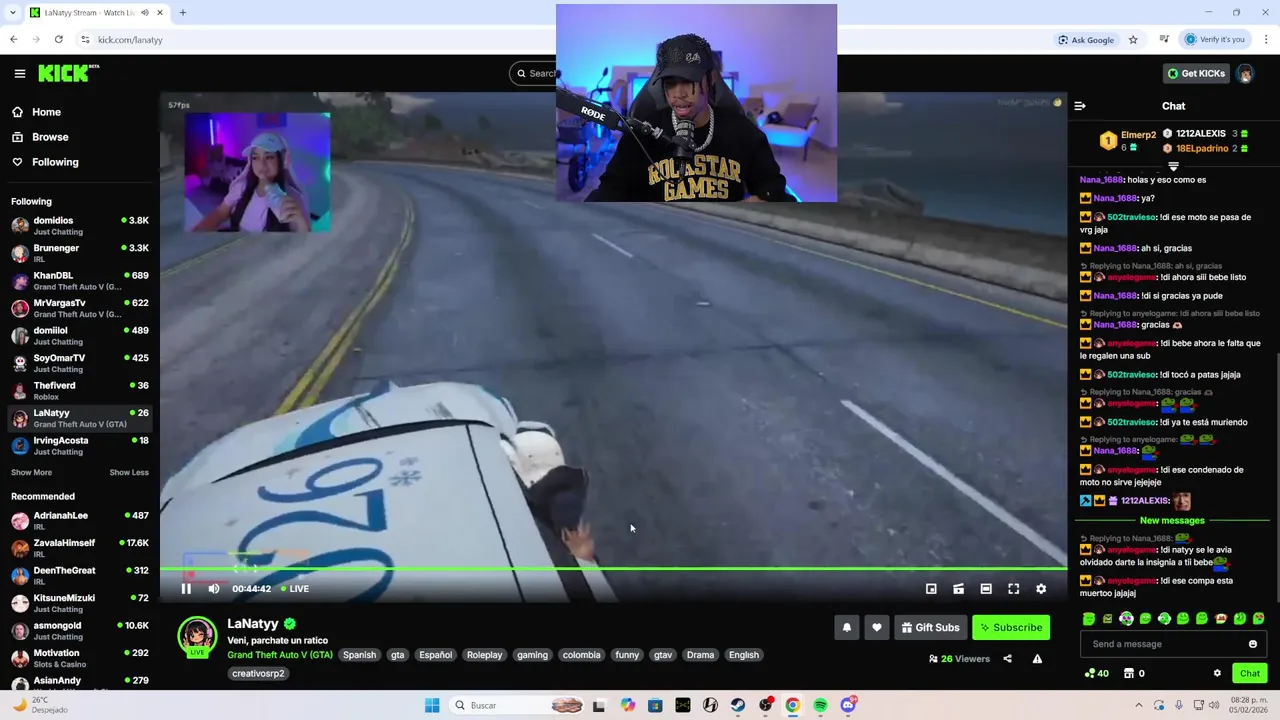Screen dimensions: 1280x720
Task: Show hidden system tray icons
Action: coord(1138,705)
